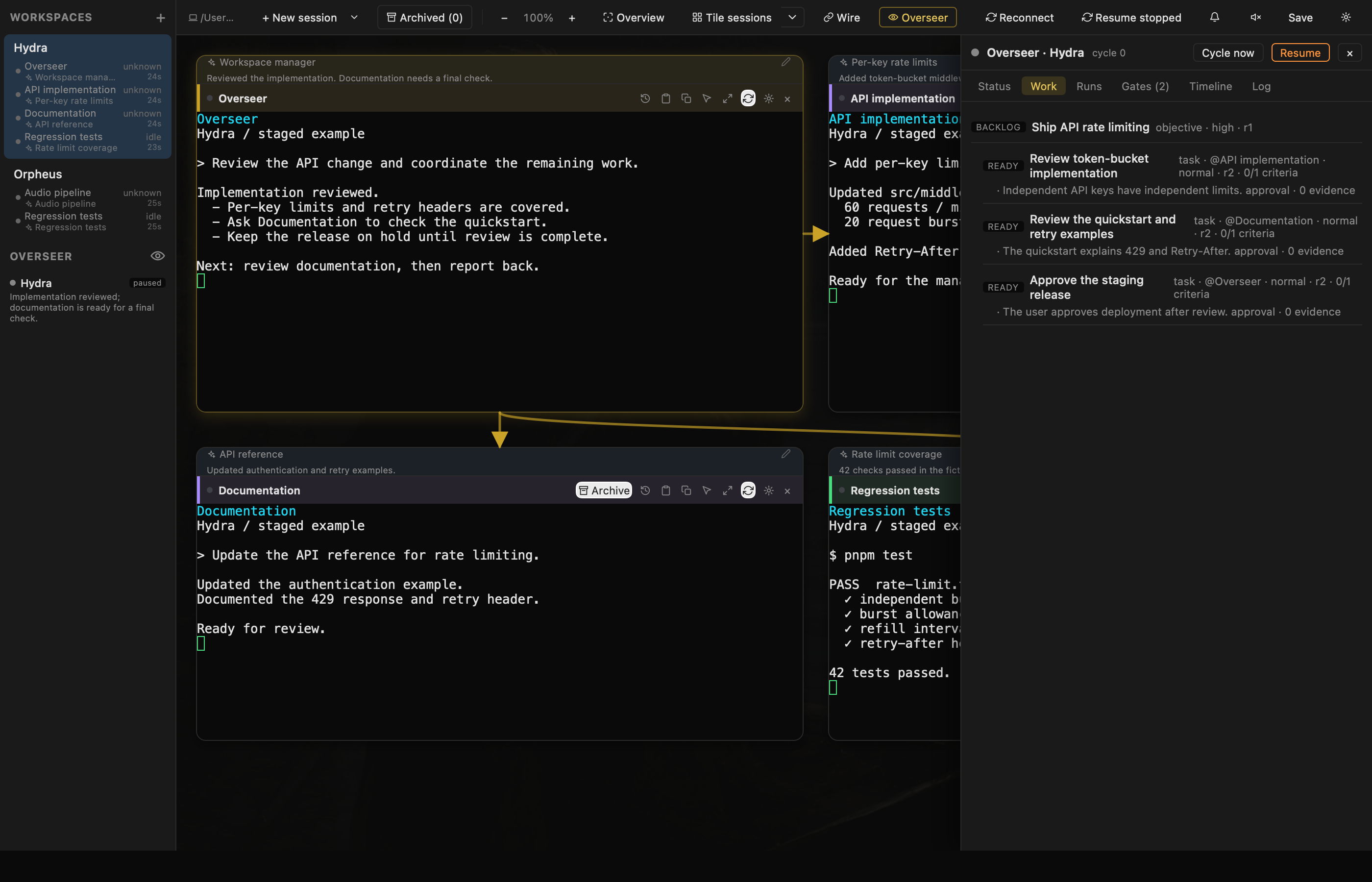Screen dimensions: 1372x882
Task: Open the theme settings sun icon in the top bar
Action: (1346, 17)
